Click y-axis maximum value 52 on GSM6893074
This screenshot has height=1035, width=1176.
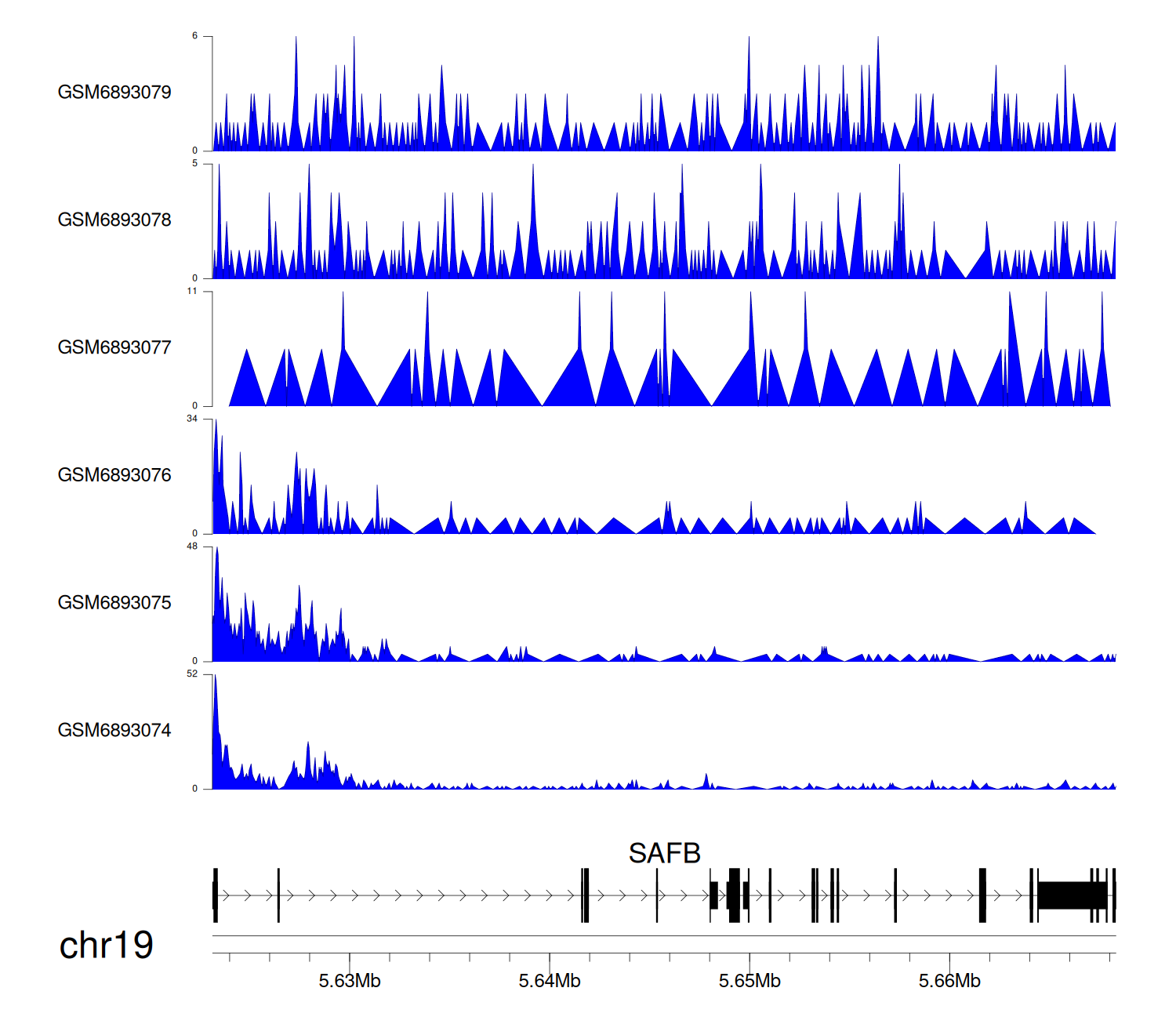pyautogui.click(x=192, y=674)
